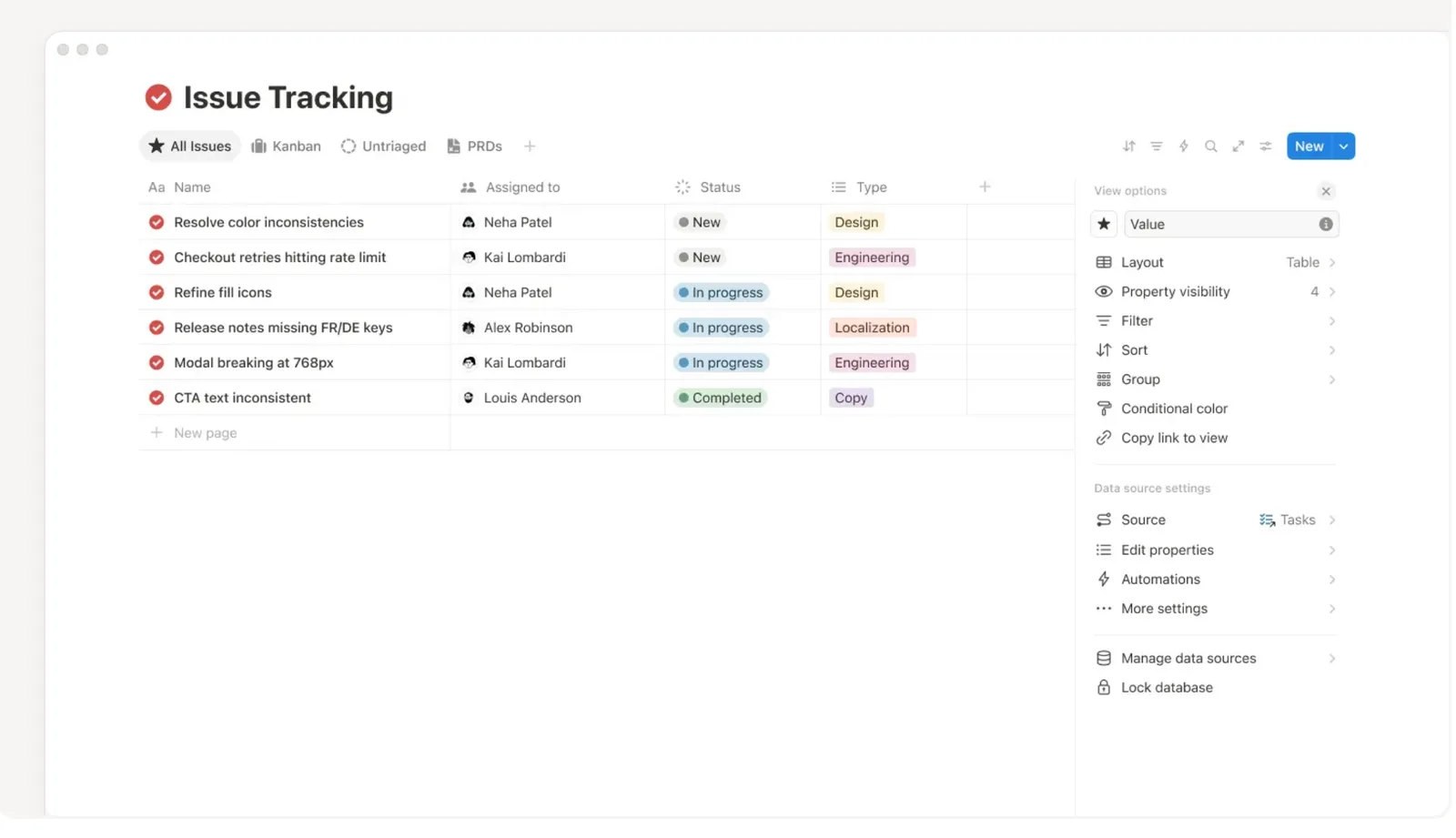Click checkmark icon for Release notes row
This screenshot has width=1456, height=838.
[157, 328]
